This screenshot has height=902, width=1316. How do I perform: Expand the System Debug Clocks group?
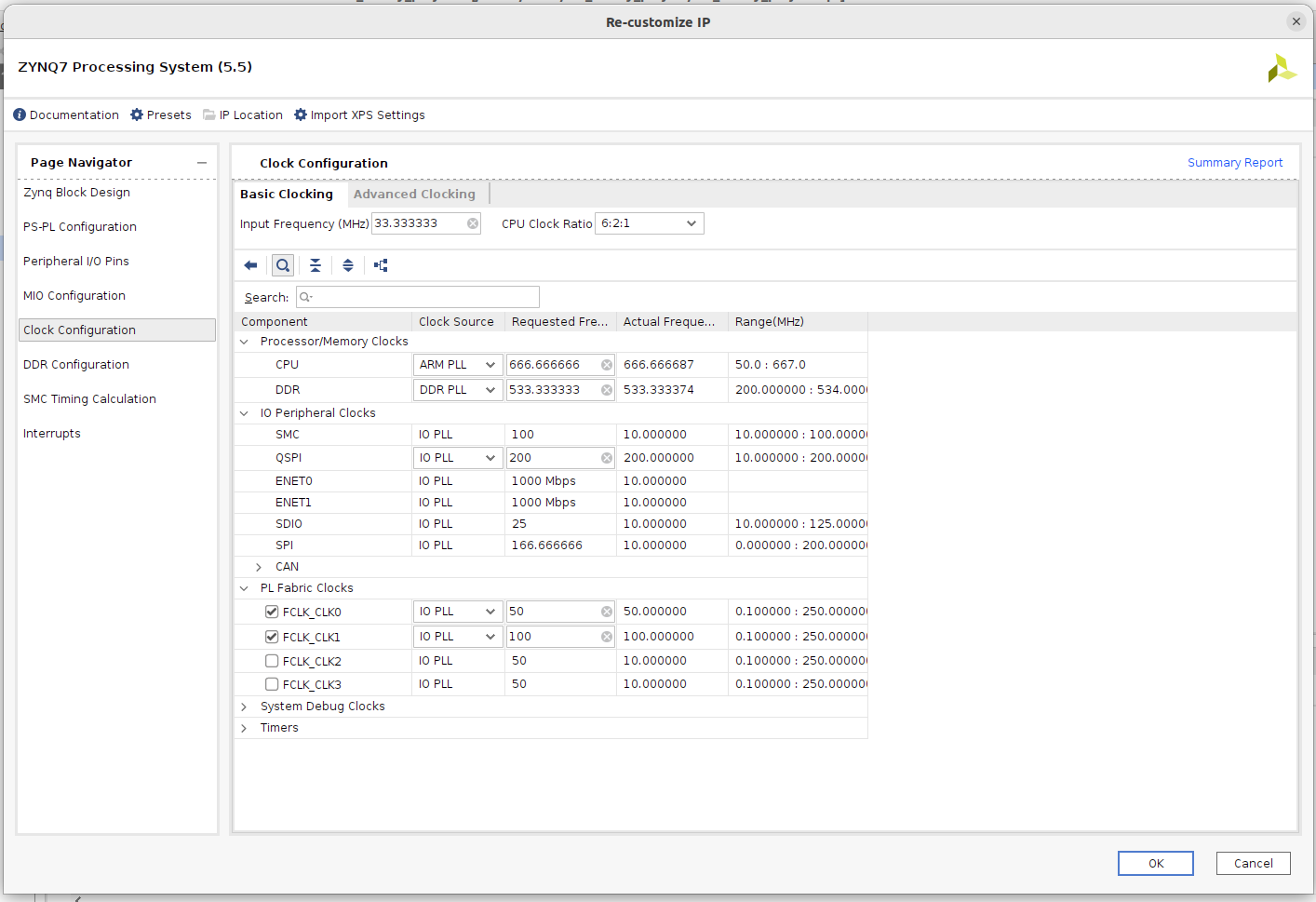pyautogui.click(x=244, y=707)
